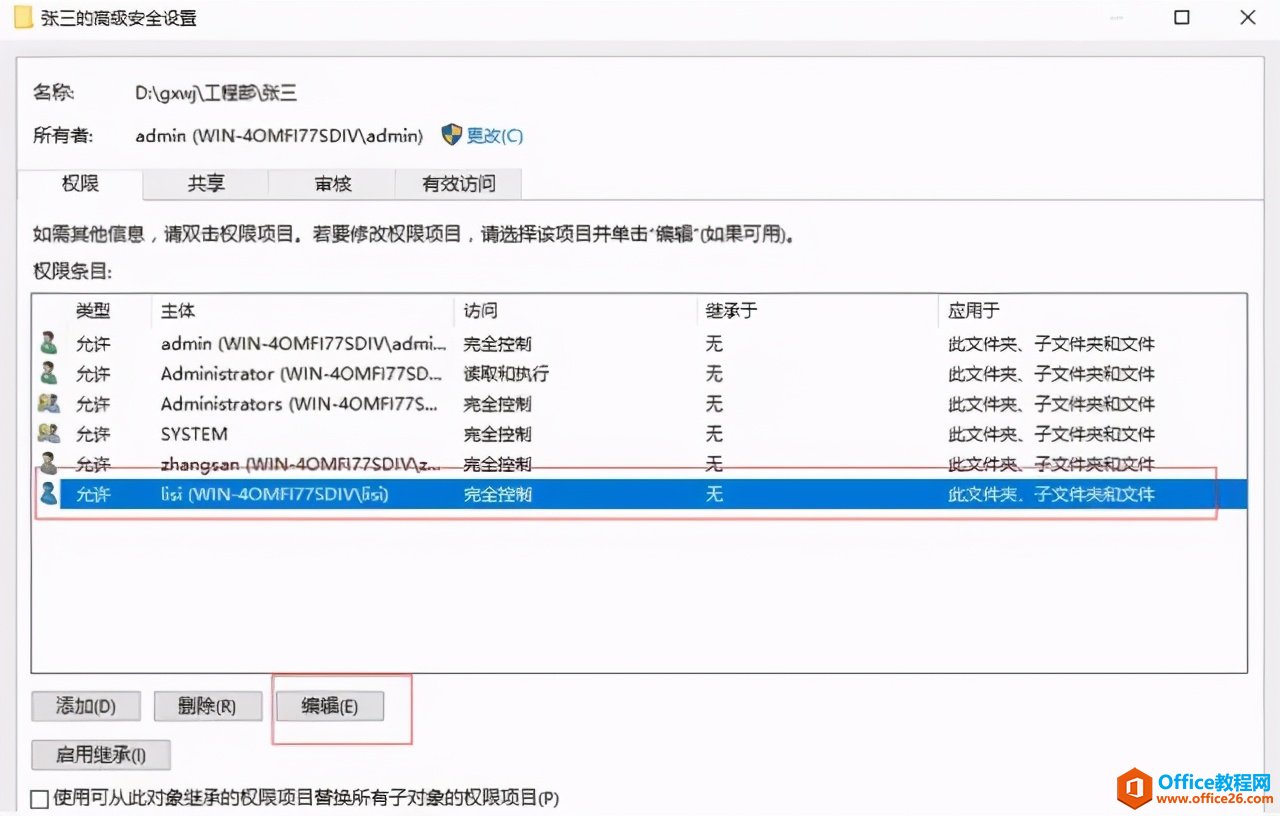
Task: Click the Administrators group icon
Action: [x=48, y=403]
